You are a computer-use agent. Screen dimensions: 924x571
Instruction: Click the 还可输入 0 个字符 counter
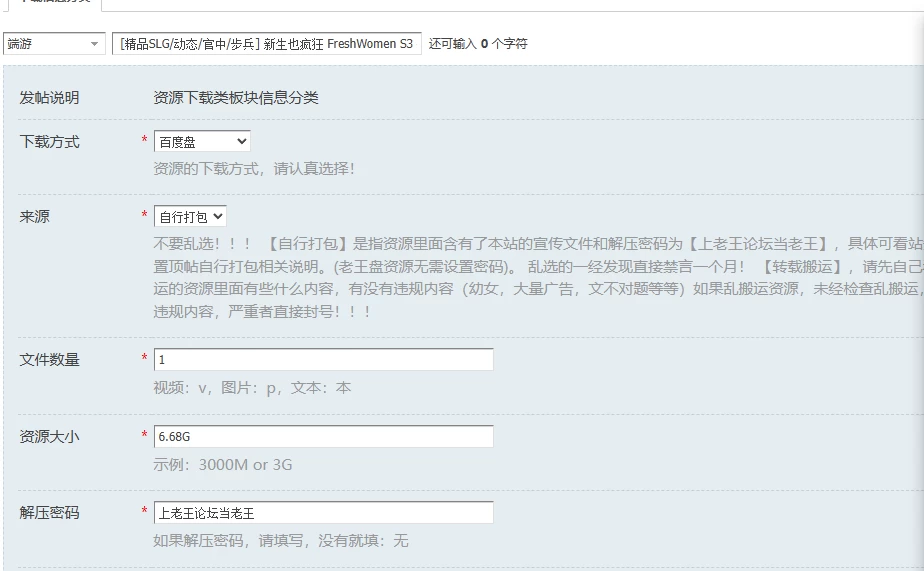point(478,44)
